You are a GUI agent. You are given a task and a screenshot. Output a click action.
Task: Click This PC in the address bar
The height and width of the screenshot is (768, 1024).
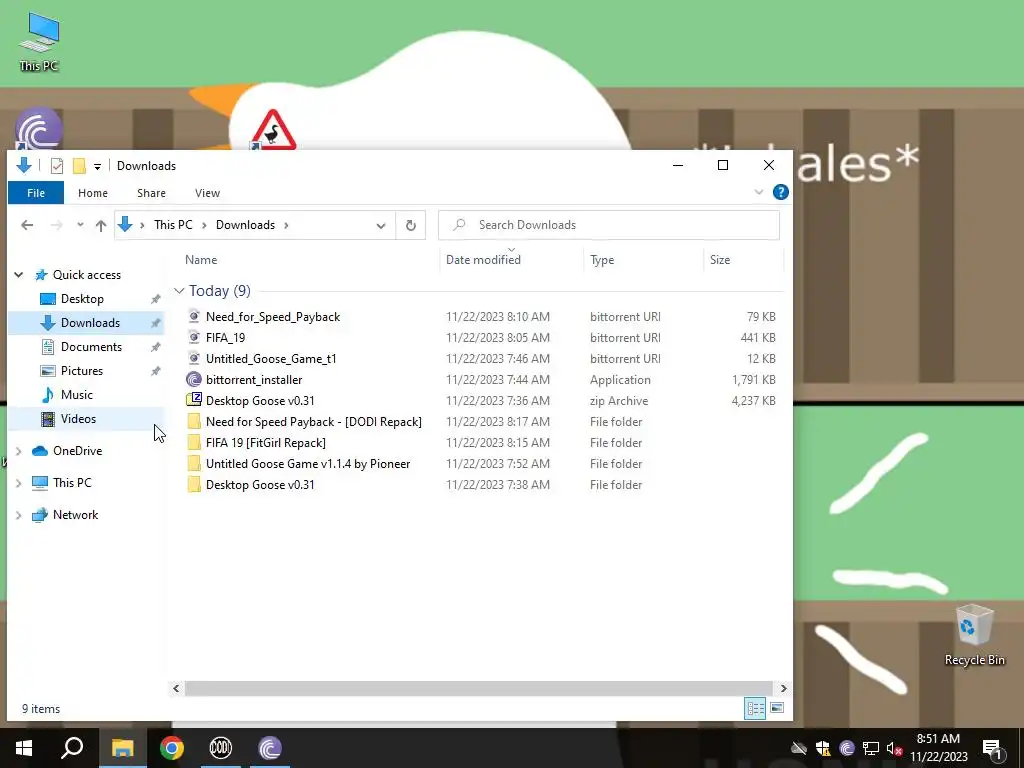click(173, 225)
